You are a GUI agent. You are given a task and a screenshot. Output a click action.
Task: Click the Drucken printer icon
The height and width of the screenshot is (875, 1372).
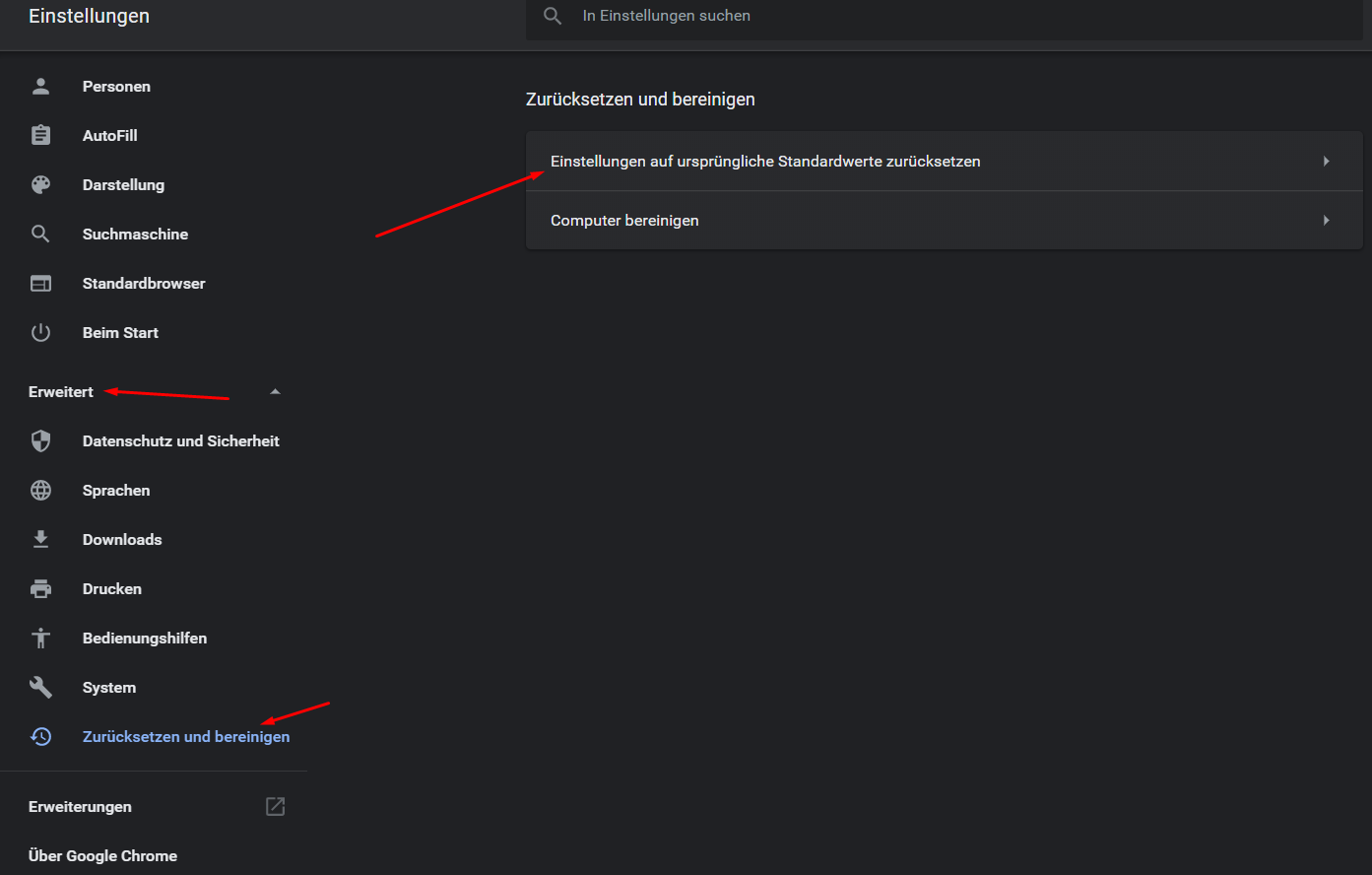click(40, 588)
